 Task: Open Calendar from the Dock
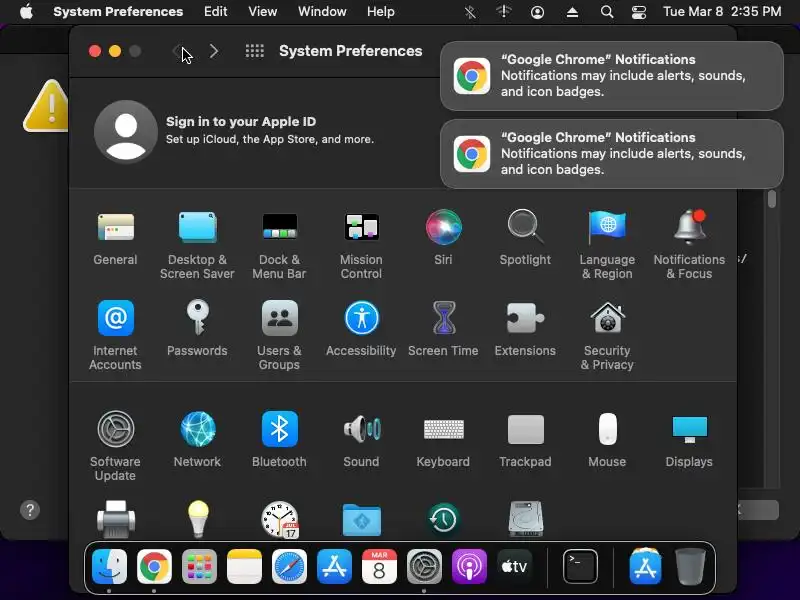pos(379,566)
